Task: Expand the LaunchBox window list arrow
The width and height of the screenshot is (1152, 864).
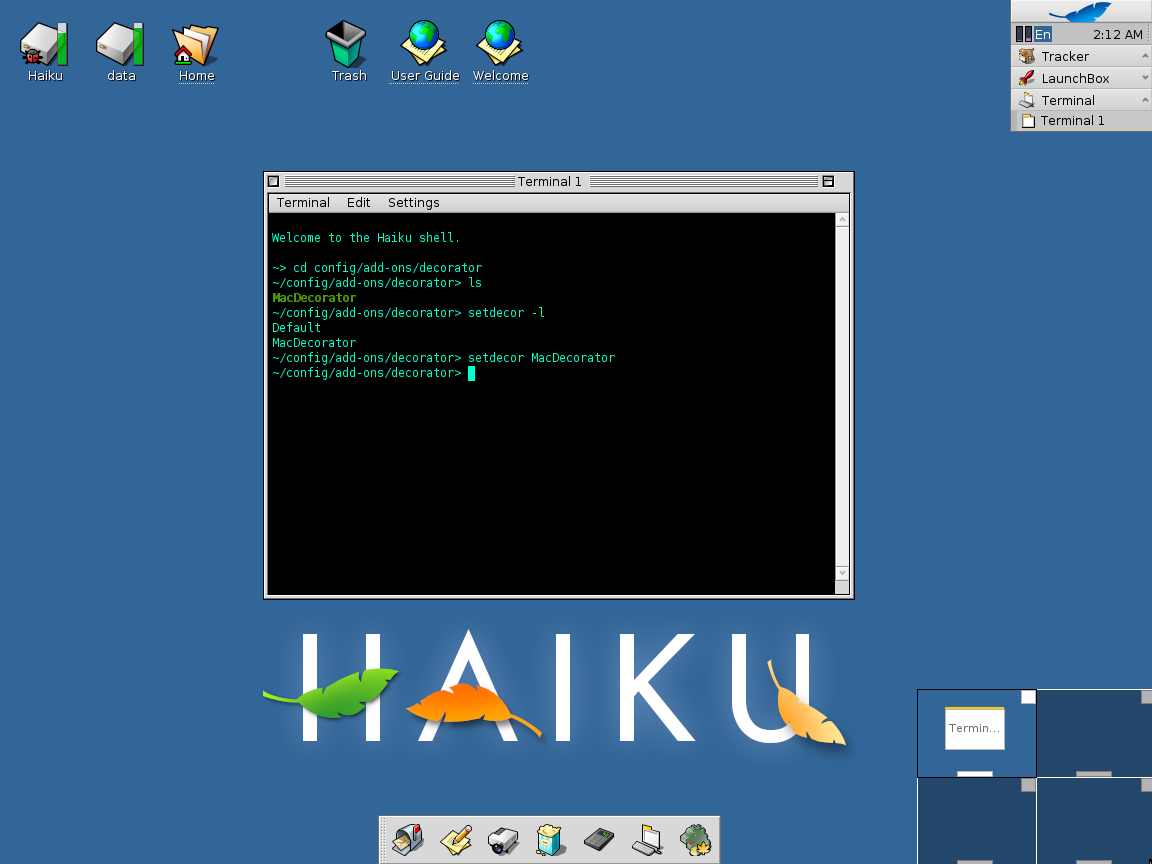Action: (x=1145, y=78)
